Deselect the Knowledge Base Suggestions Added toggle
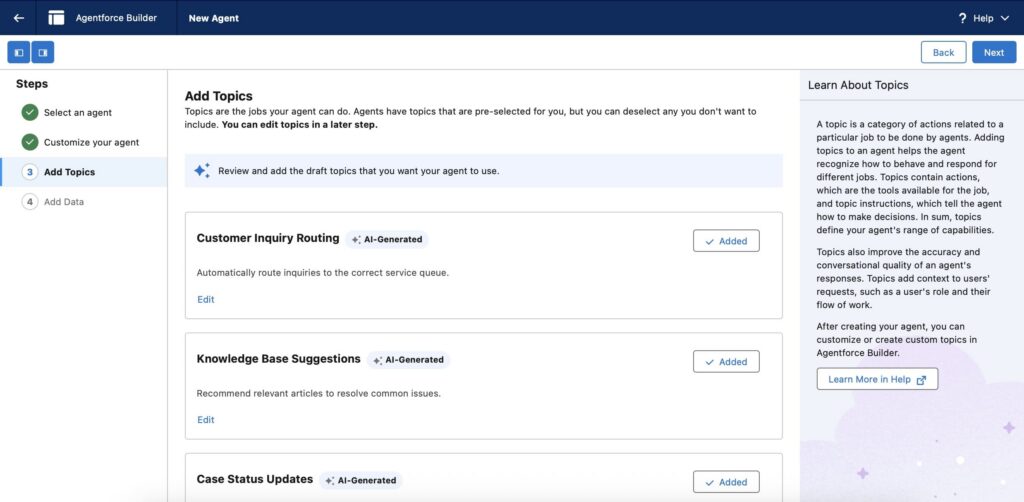 pyautogui.click(x=726, y=362)
